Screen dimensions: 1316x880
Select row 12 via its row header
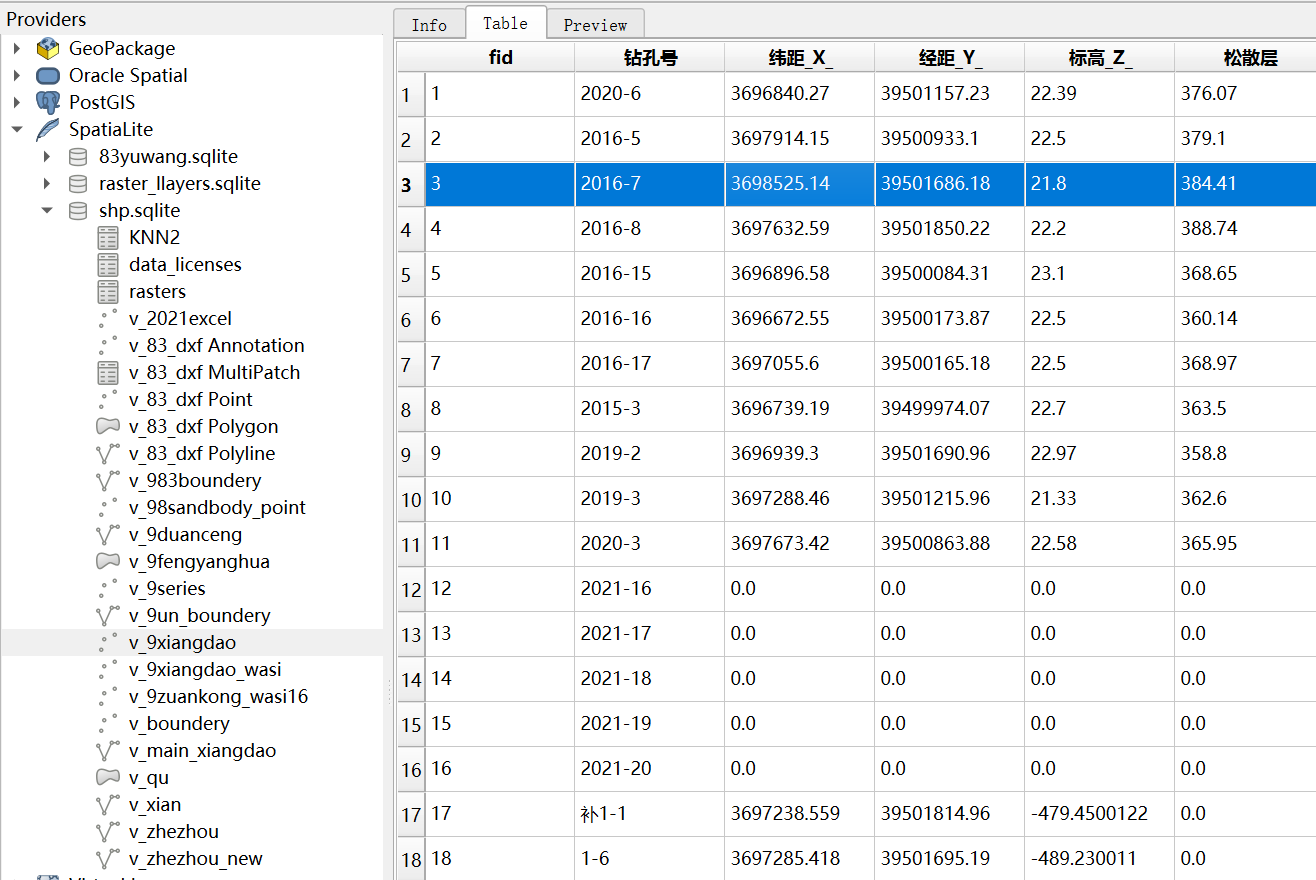coord(411,590)
